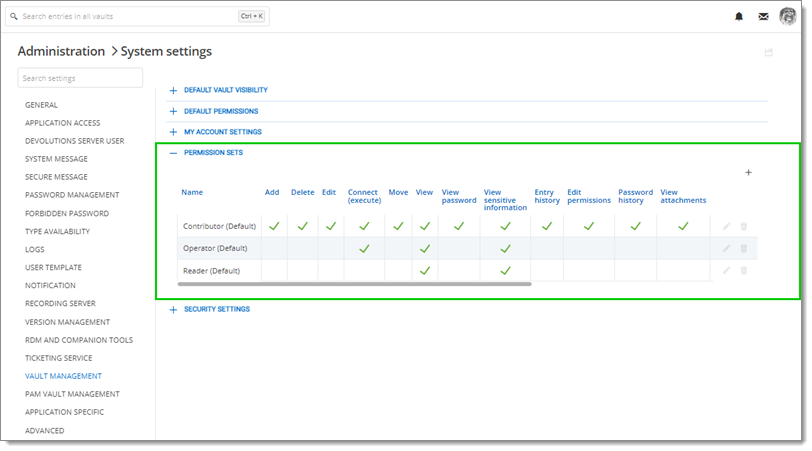812x451 pixels.
Task: Open the notifications bell icon
Action: [x=739, y=17]
